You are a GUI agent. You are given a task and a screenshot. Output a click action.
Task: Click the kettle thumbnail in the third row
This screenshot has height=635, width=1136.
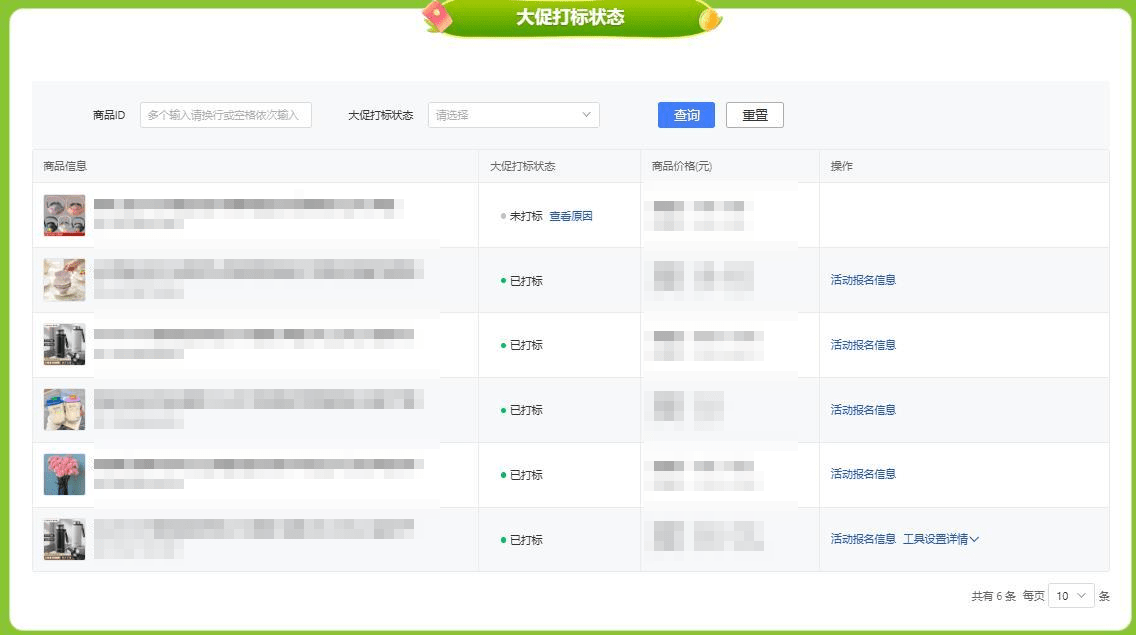pos(64,345)
